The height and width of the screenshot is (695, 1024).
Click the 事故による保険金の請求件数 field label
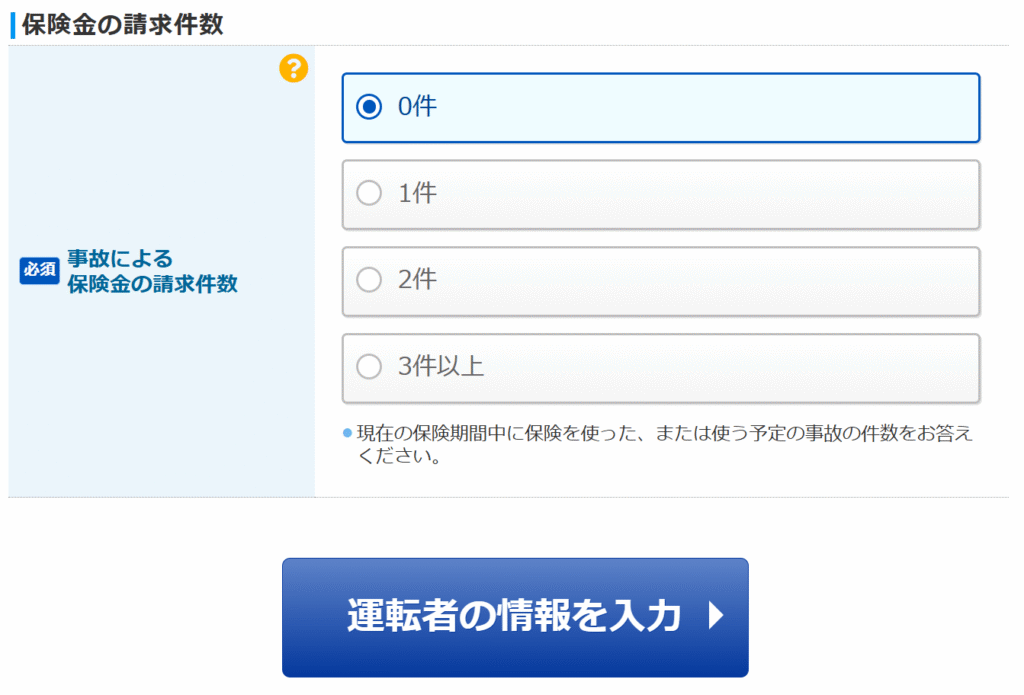pyautogui.click(x=152, y=271)
